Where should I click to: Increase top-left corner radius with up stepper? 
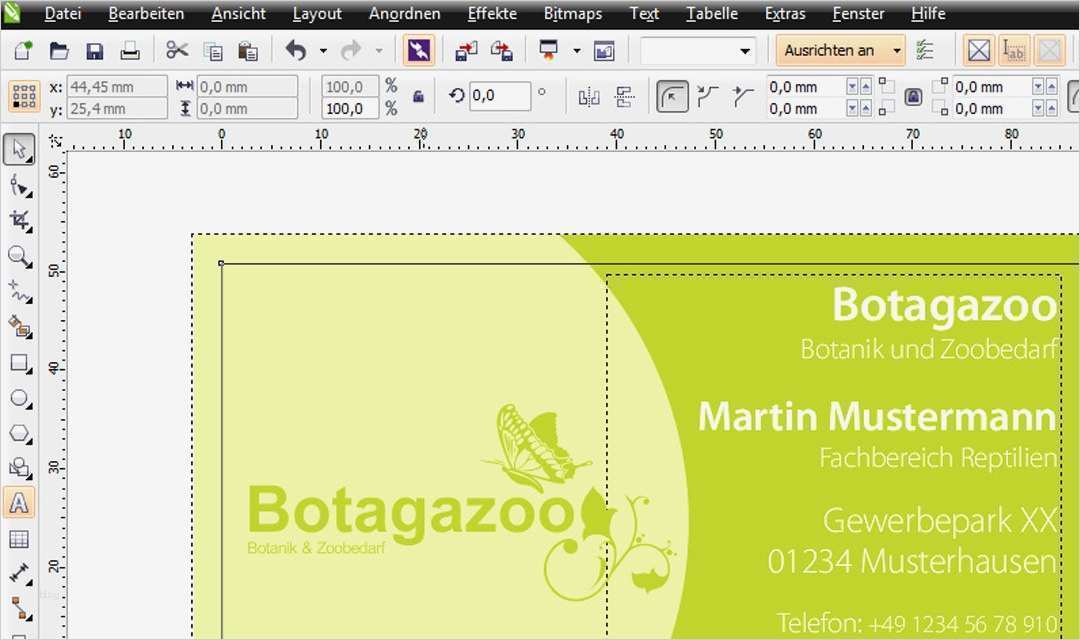tap(866, 87)
